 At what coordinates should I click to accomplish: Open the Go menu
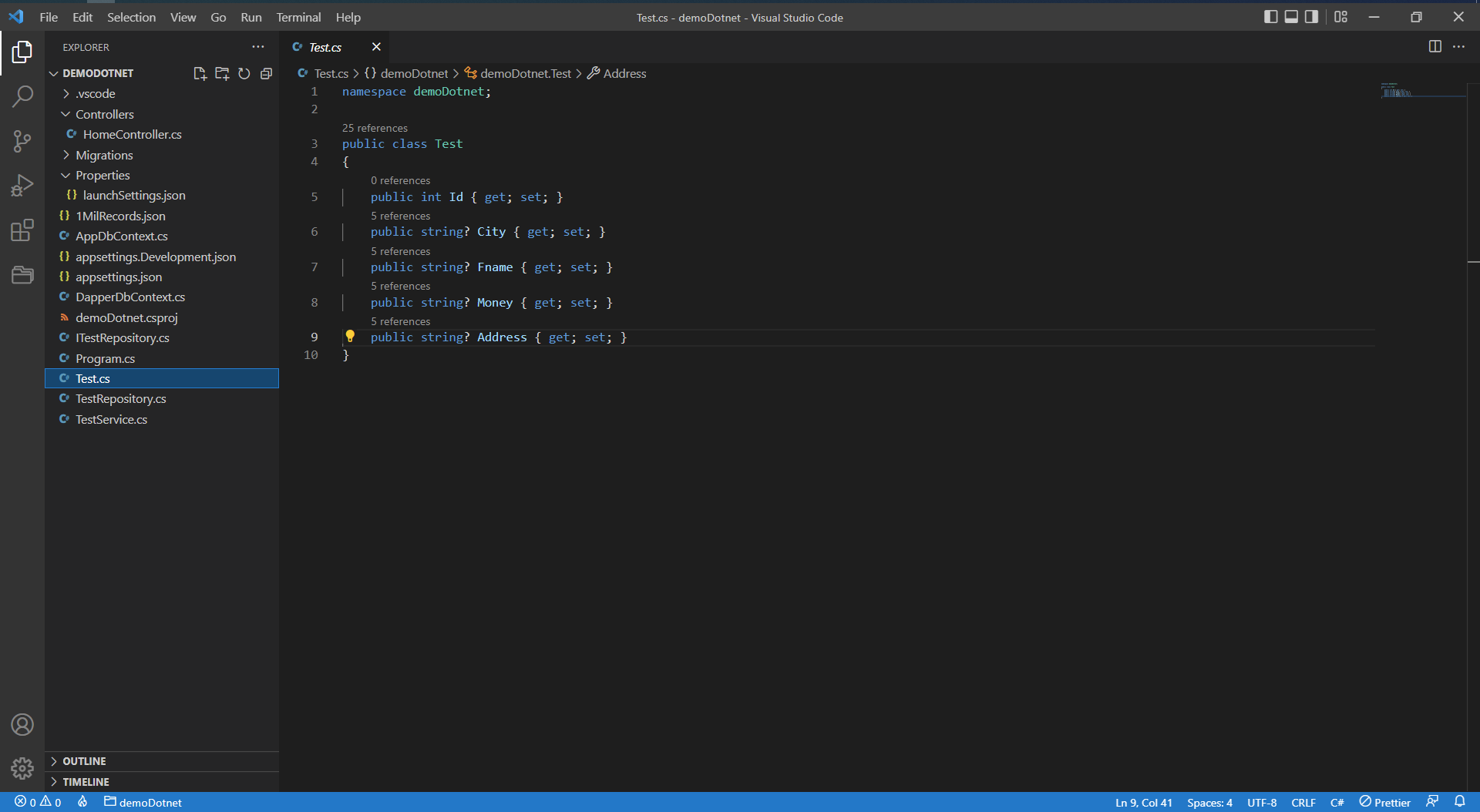pos(218,17)
